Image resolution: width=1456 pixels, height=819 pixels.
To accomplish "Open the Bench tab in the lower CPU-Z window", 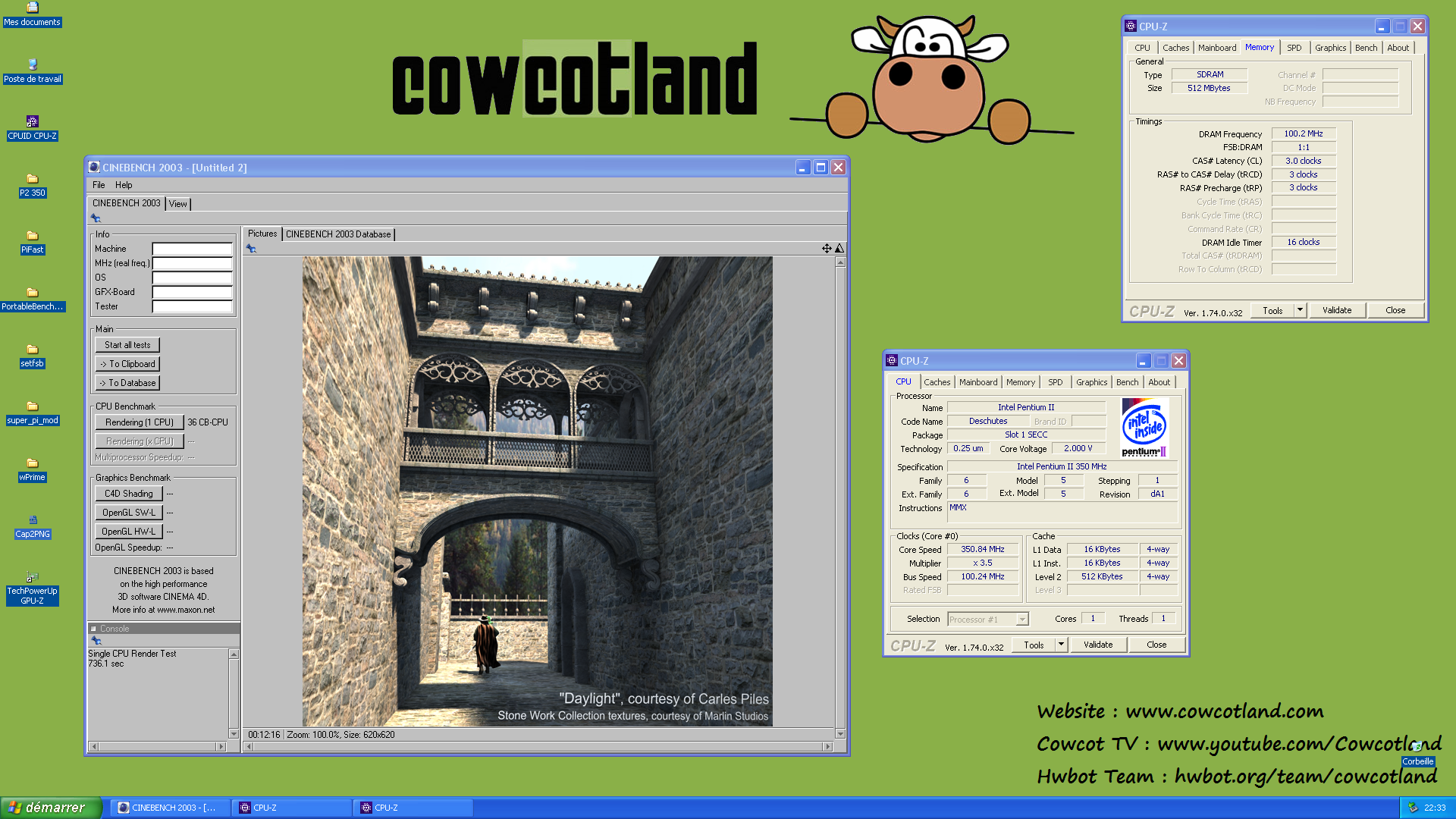I will (x=1128, y=382).
